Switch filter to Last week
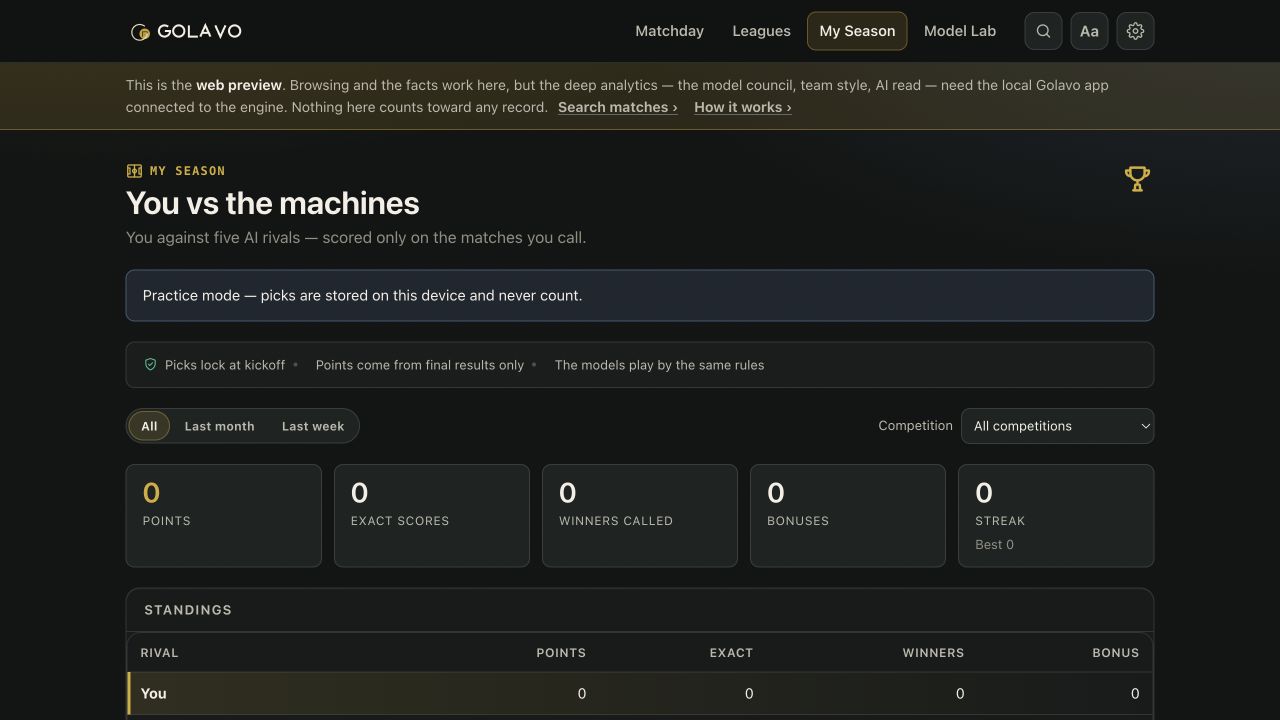This screenshot has height=720, width=1280. click(x=313, y=426)
